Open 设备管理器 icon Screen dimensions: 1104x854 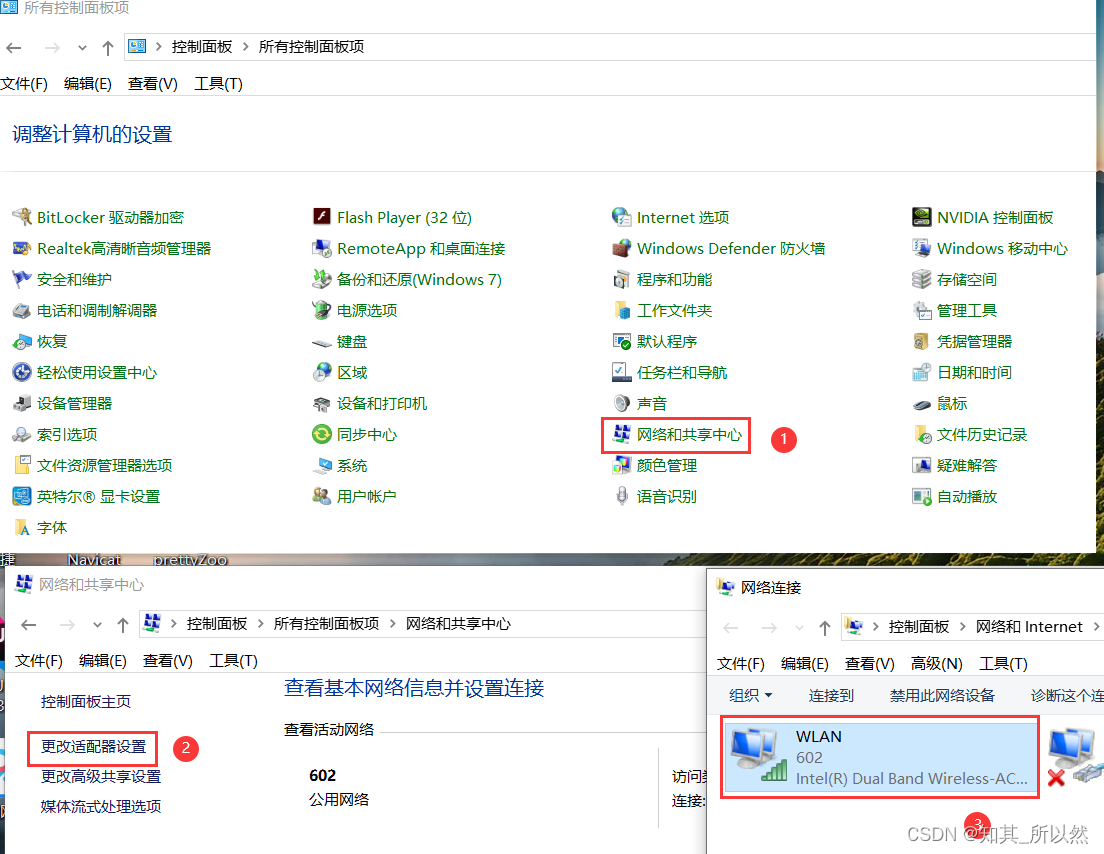[22, 403]
